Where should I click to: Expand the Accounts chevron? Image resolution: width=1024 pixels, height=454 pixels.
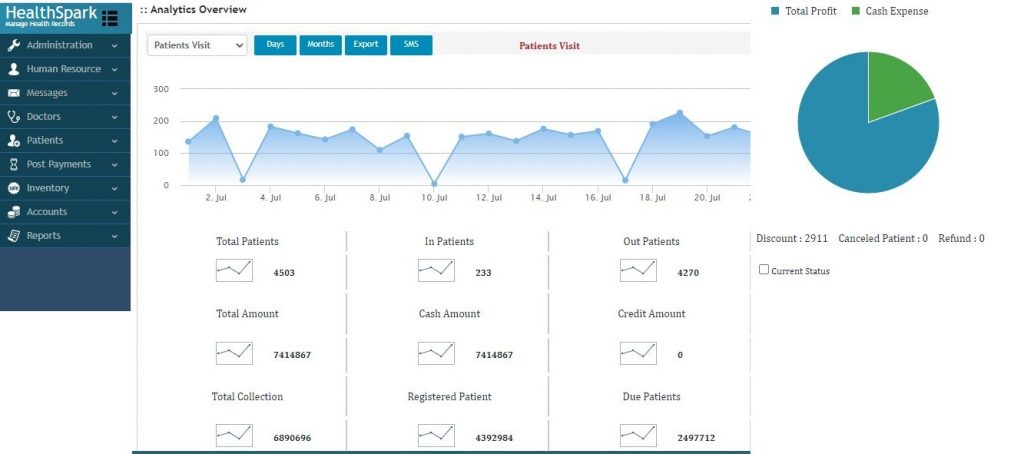click(x=114, y=212)
